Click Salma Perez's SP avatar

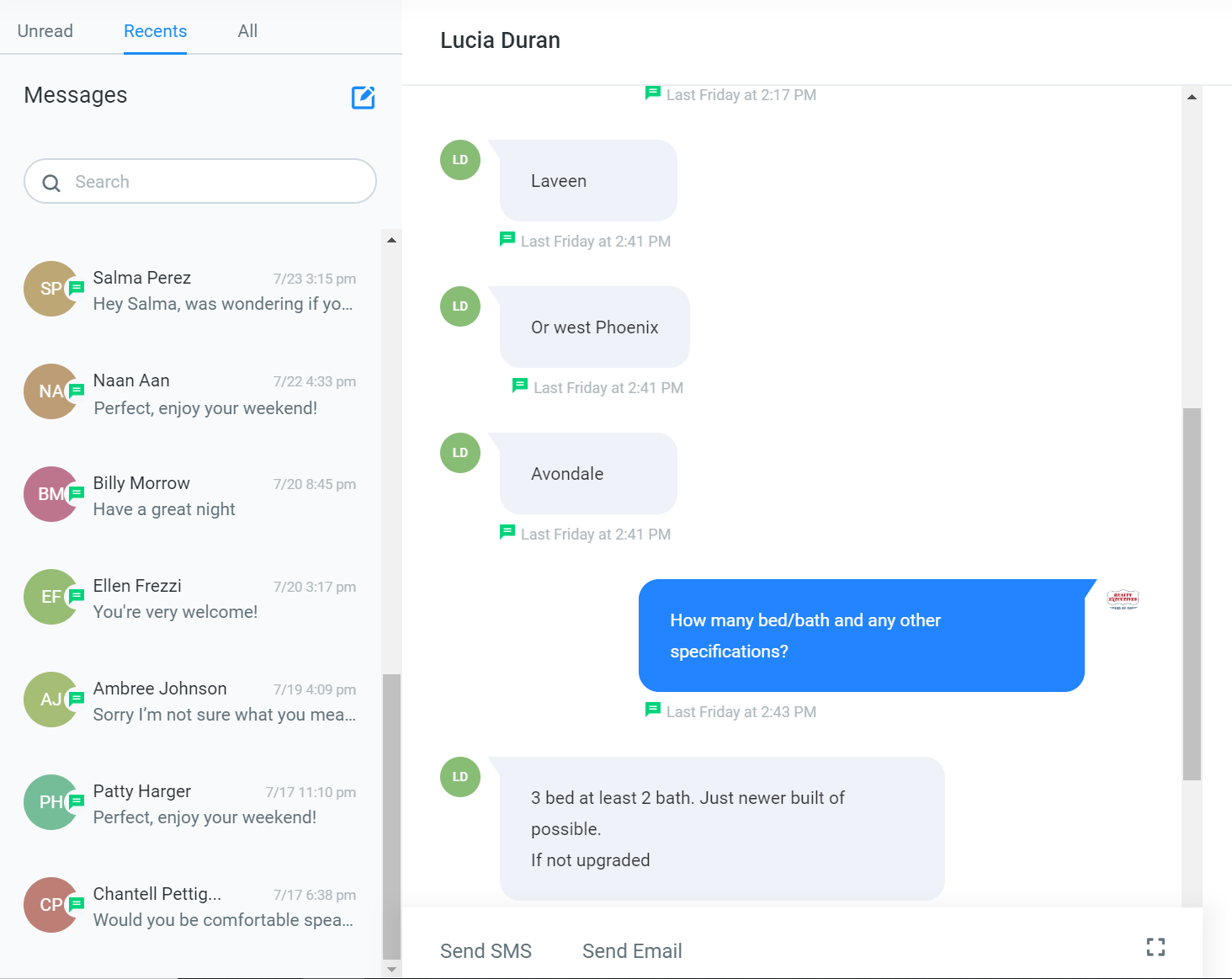51,289
